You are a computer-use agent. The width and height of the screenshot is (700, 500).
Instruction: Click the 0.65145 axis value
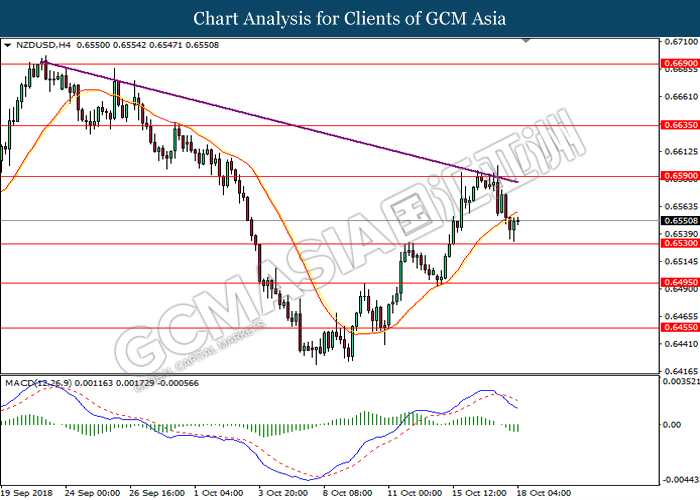pyautogui.click(x=681, y=262)
